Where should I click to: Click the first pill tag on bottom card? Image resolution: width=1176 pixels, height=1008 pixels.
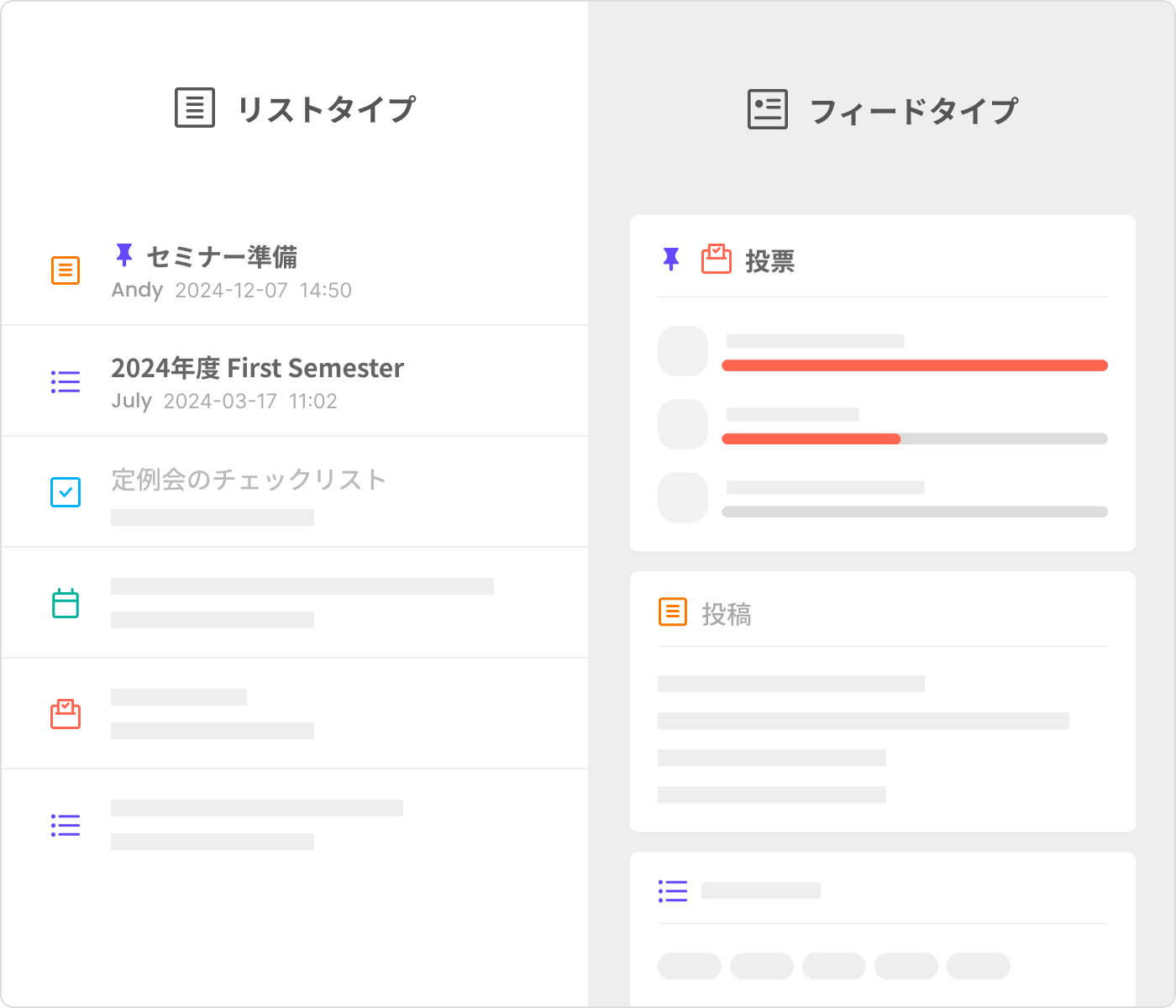point(689,966)
